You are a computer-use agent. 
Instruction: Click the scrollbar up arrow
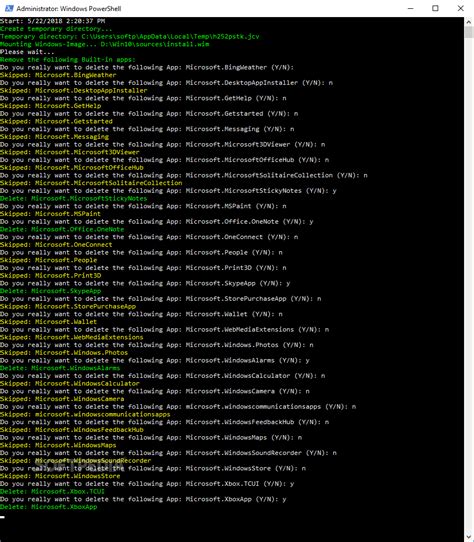coord(469,22)
